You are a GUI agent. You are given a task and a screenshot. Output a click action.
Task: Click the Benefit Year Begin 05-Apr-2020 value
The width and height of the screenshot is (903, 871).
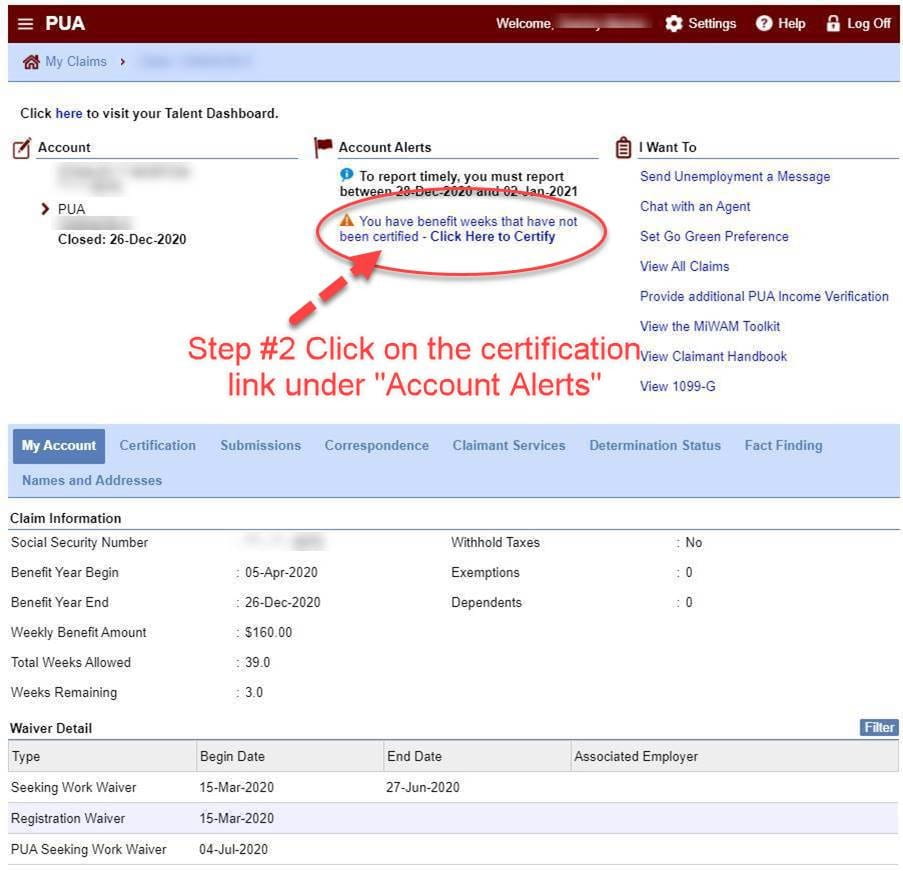(x=281, y=573)
